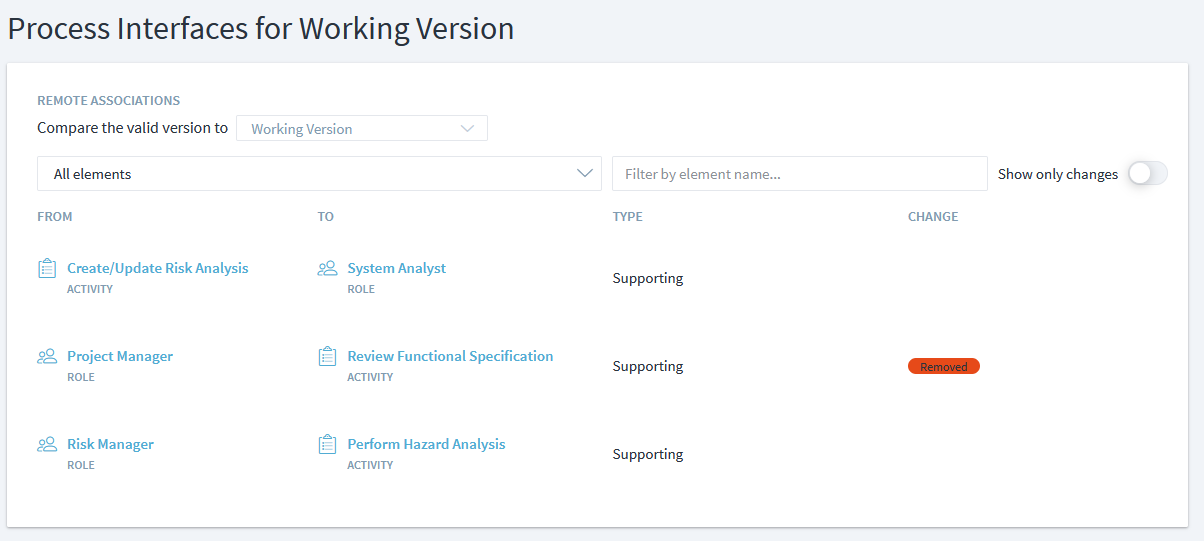Open the Review Functional Specification link

[x=450, y=356]
